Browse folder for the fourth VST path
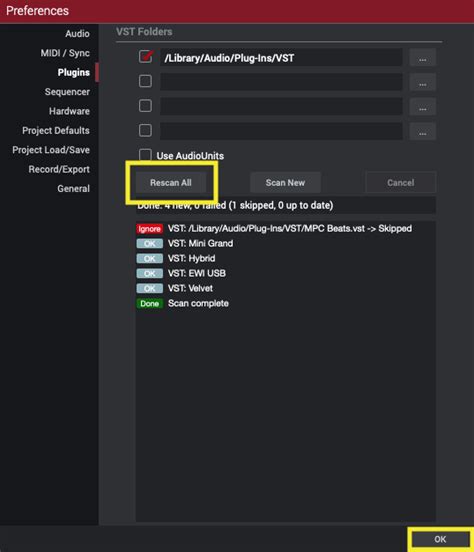 [x=423, y=131]
